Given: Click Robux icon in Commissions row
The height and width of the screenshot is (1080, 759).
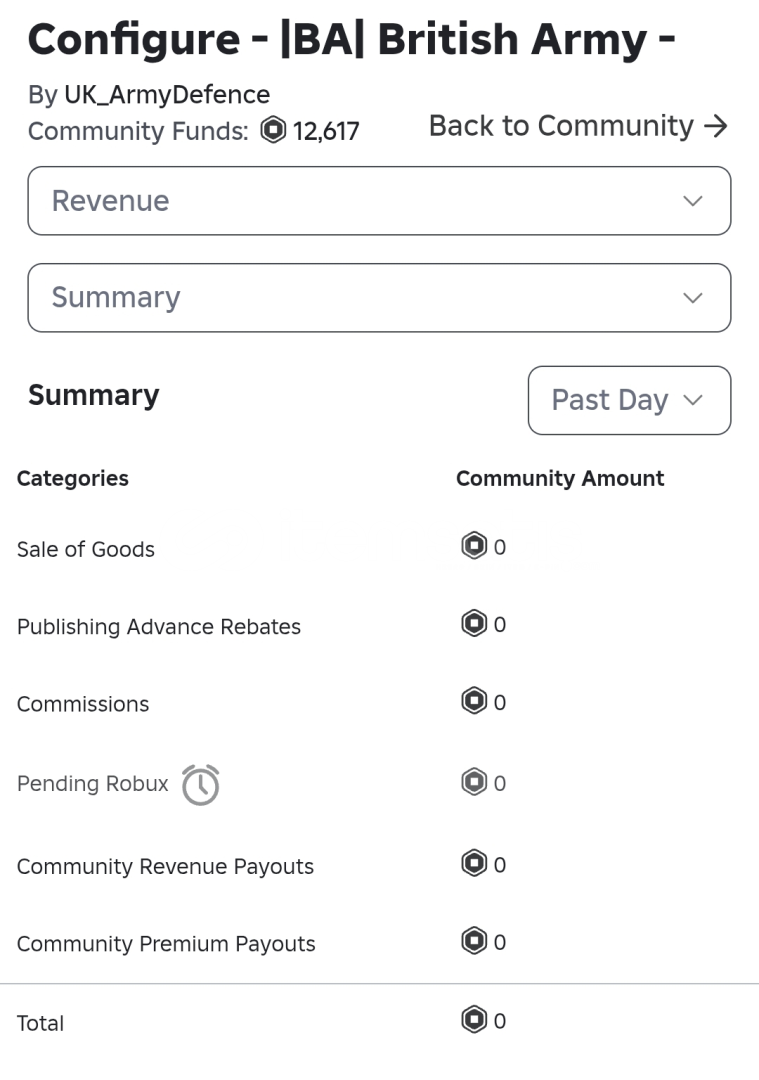Looking at the screenshot, I should 473,702.
